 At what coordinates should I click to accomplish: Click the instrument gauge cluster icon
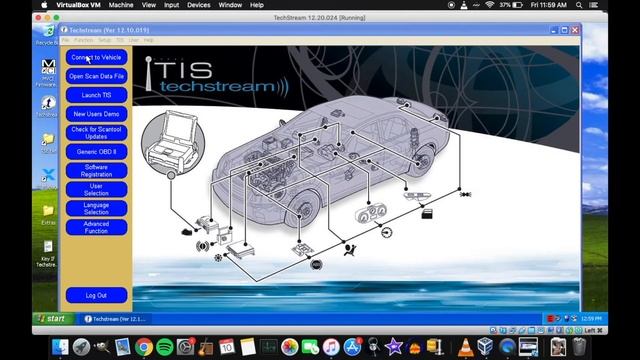click(x=371, y=213)
